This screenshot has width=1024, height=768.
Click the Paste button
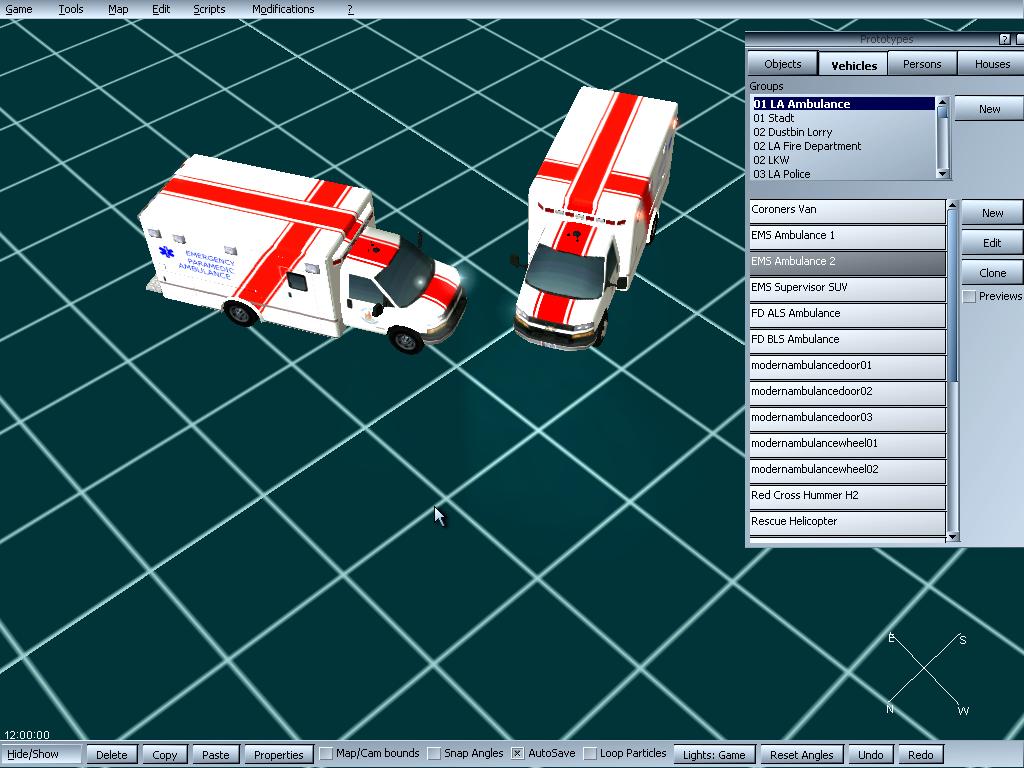pos(216,754)
